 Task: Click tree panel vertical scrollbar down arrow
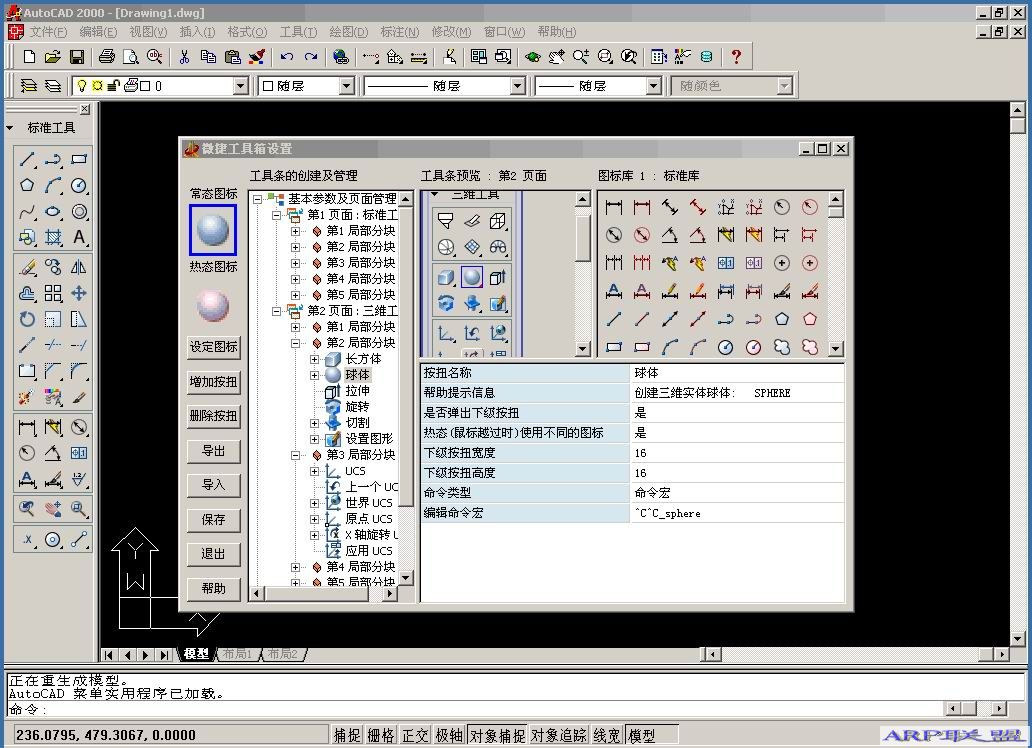(x=405, y=578)
